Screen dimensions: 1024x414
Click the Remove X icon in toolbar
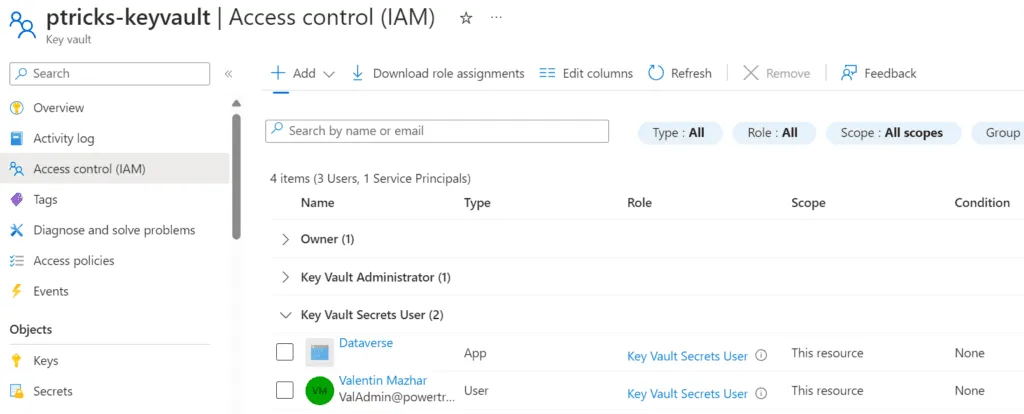[751, 73]
